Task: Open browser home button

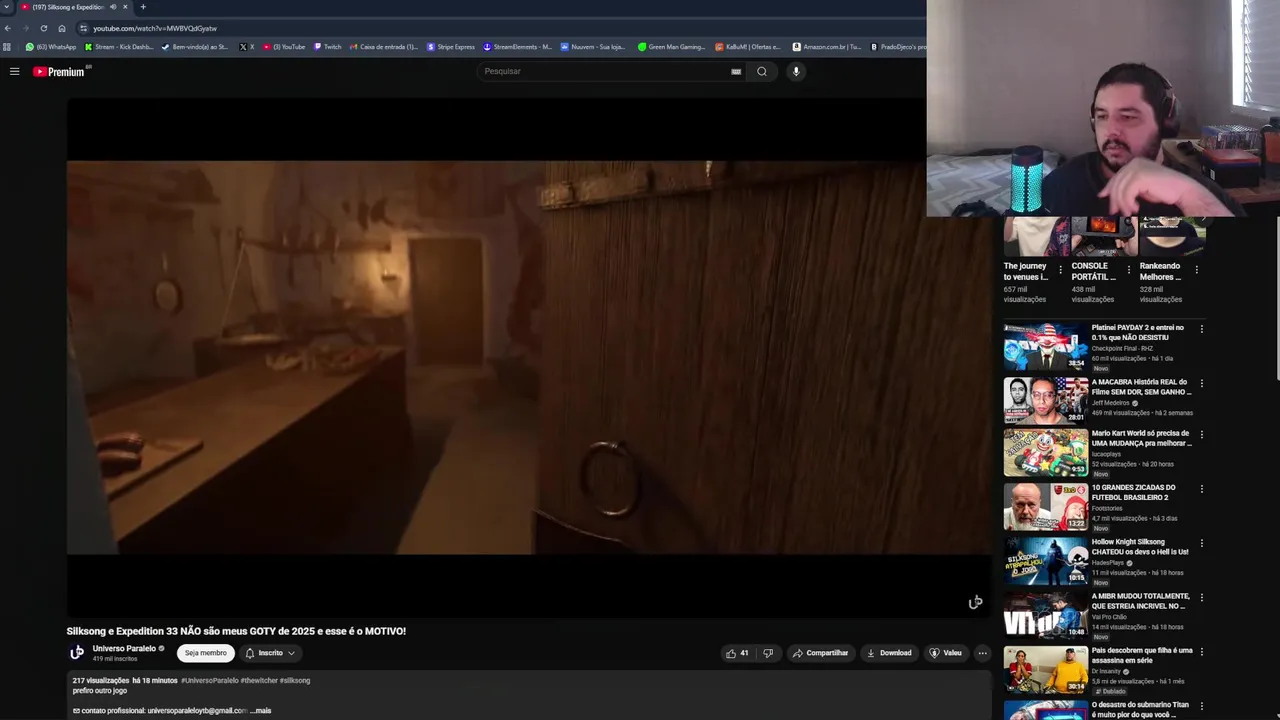Action: (x=62, y=28)
